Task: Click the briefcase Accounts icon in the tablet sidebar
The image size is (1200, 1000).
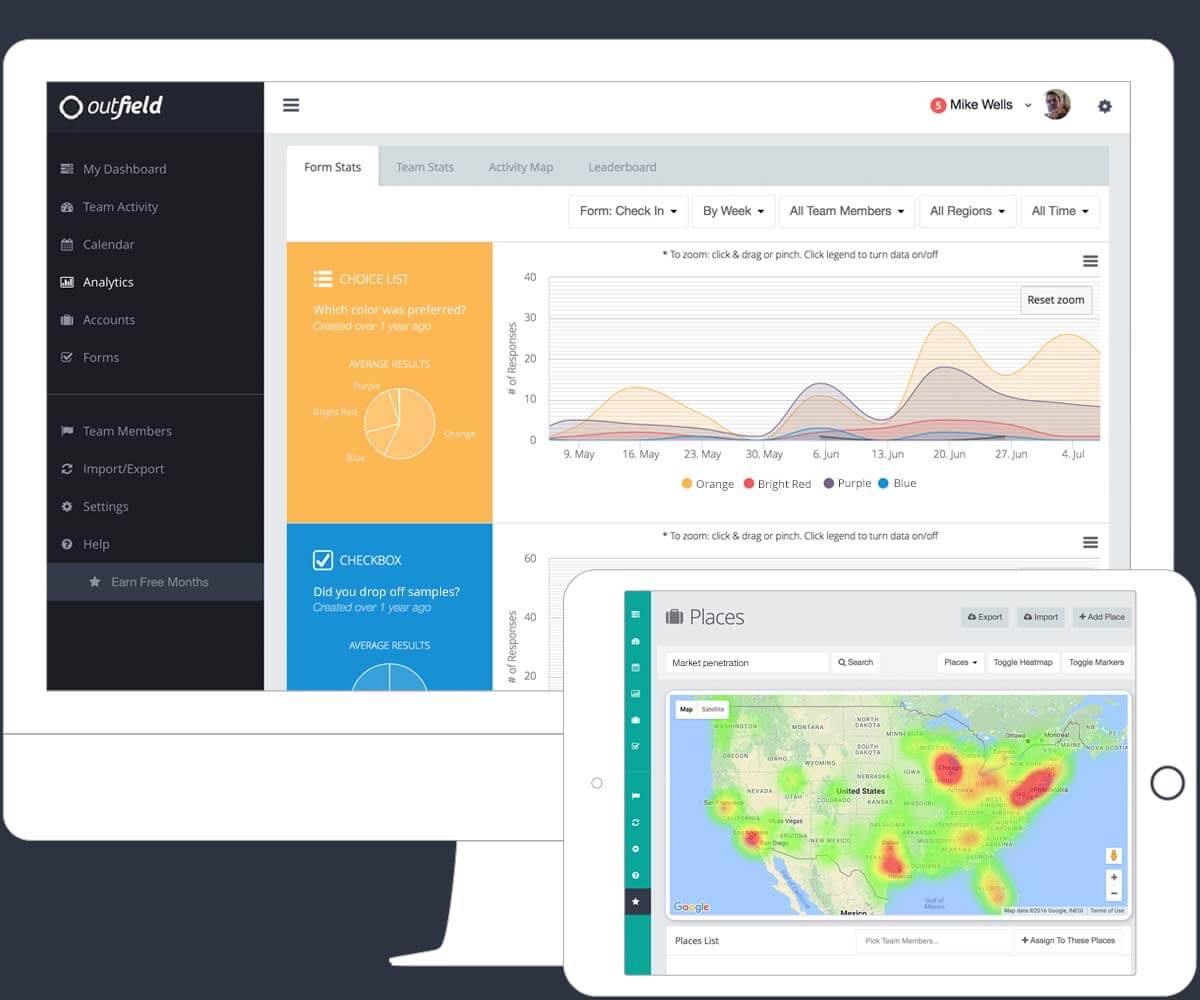Action: tap(636, 720)
